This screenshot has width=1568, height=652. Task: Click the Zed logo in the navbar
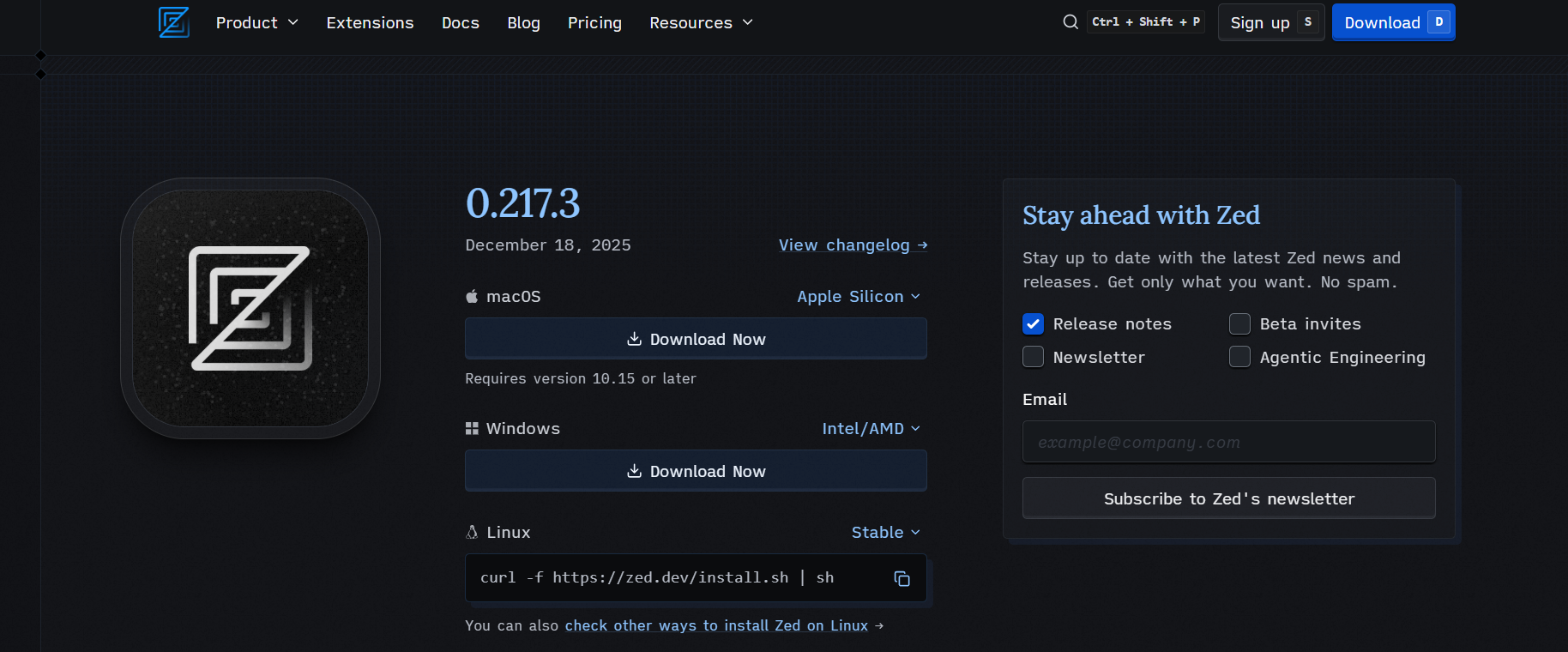coord(173,22)
